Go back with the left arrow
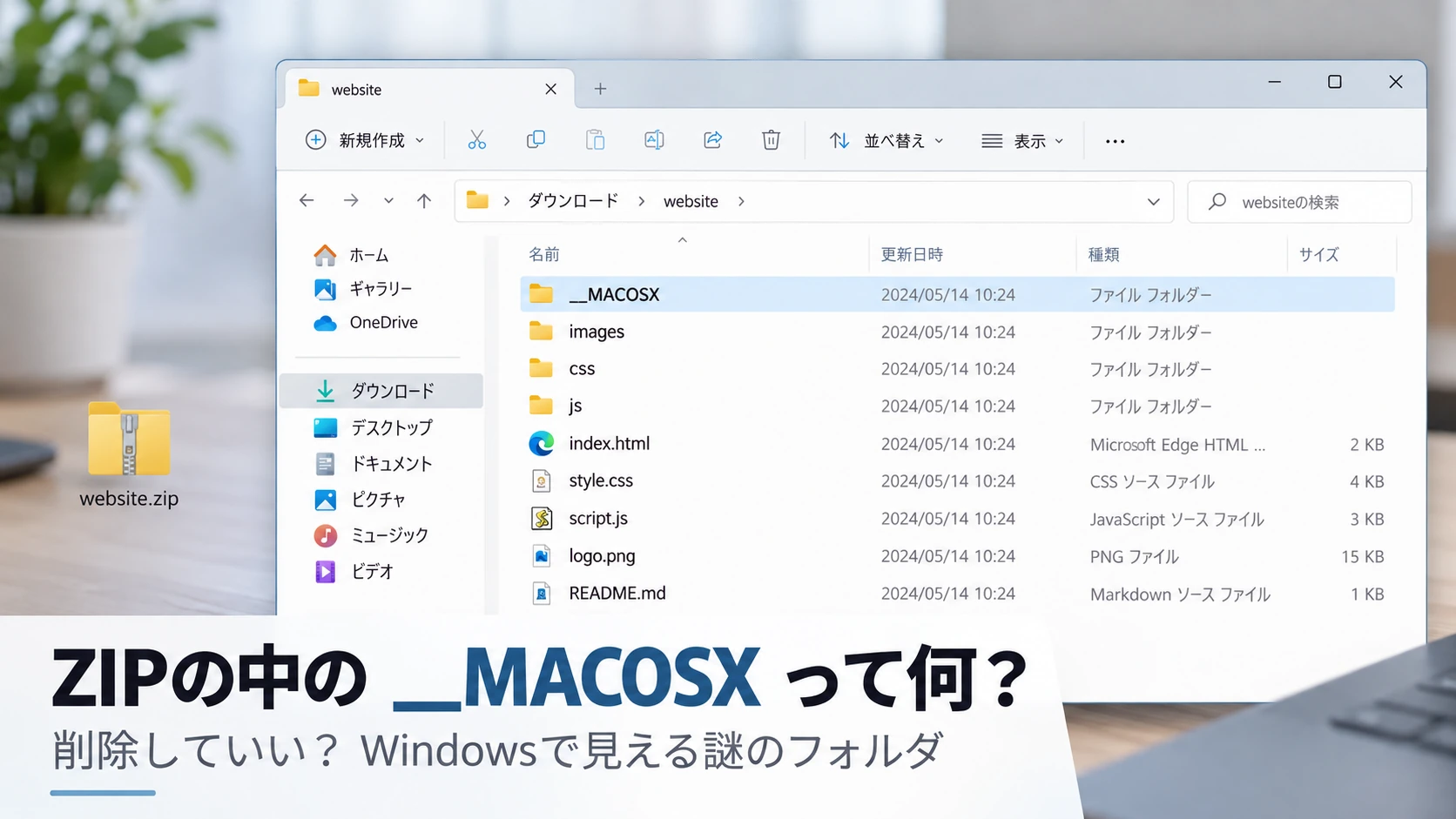Viewport: 1456px width, 819px height. pos(307,201)
